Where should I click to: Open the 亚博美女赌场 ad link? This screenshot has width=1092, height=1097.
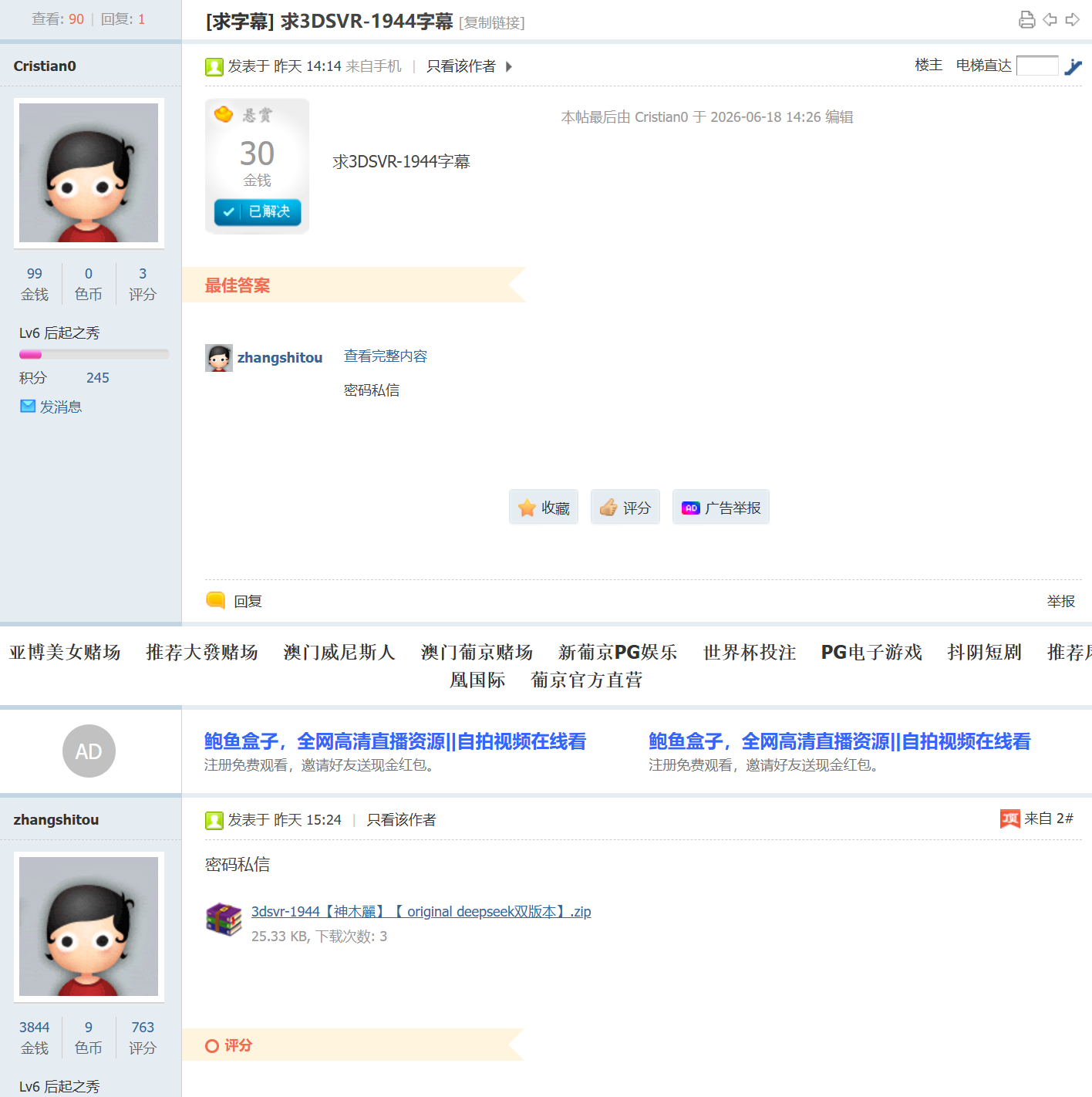[65, 653]
